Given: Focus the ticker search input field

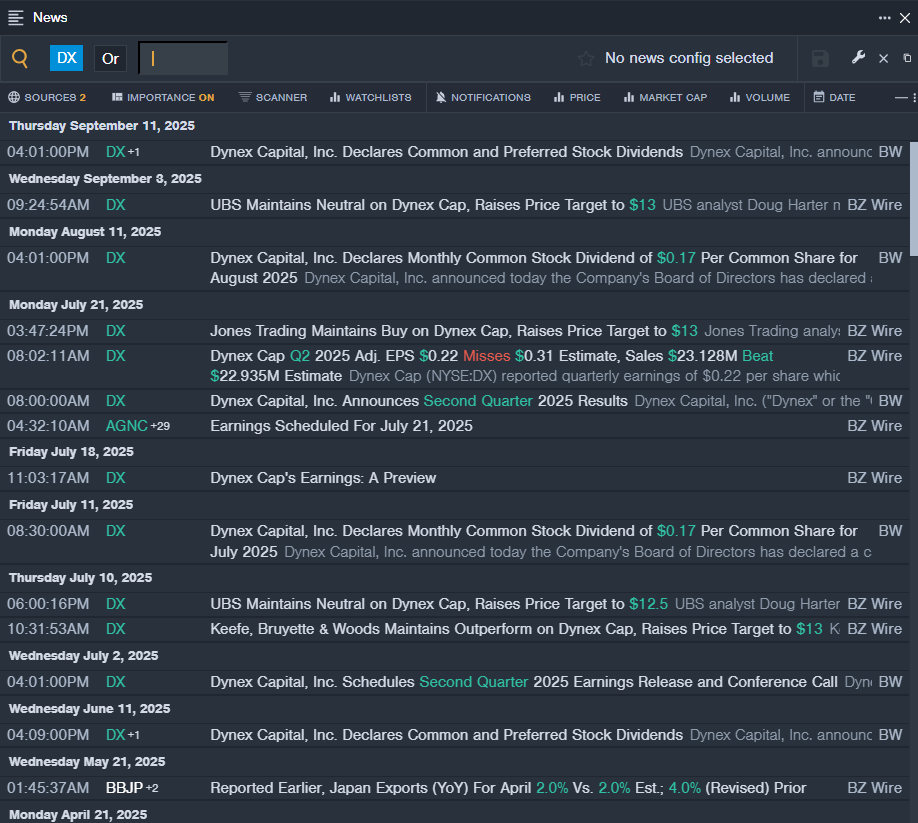Looking at the screenshot, I should [184, 58].
